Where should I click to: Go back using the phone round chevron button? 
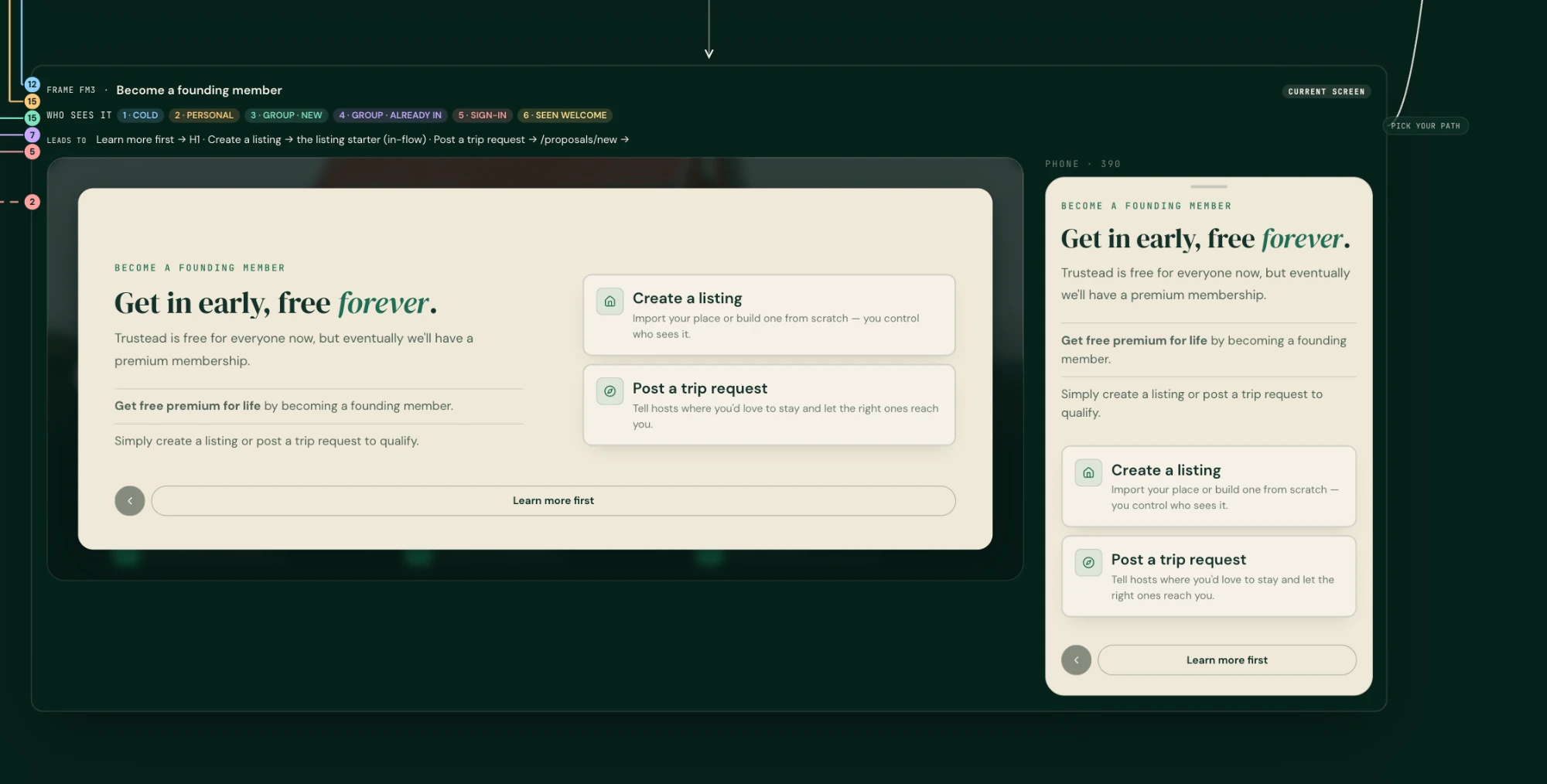(1076, 660)
